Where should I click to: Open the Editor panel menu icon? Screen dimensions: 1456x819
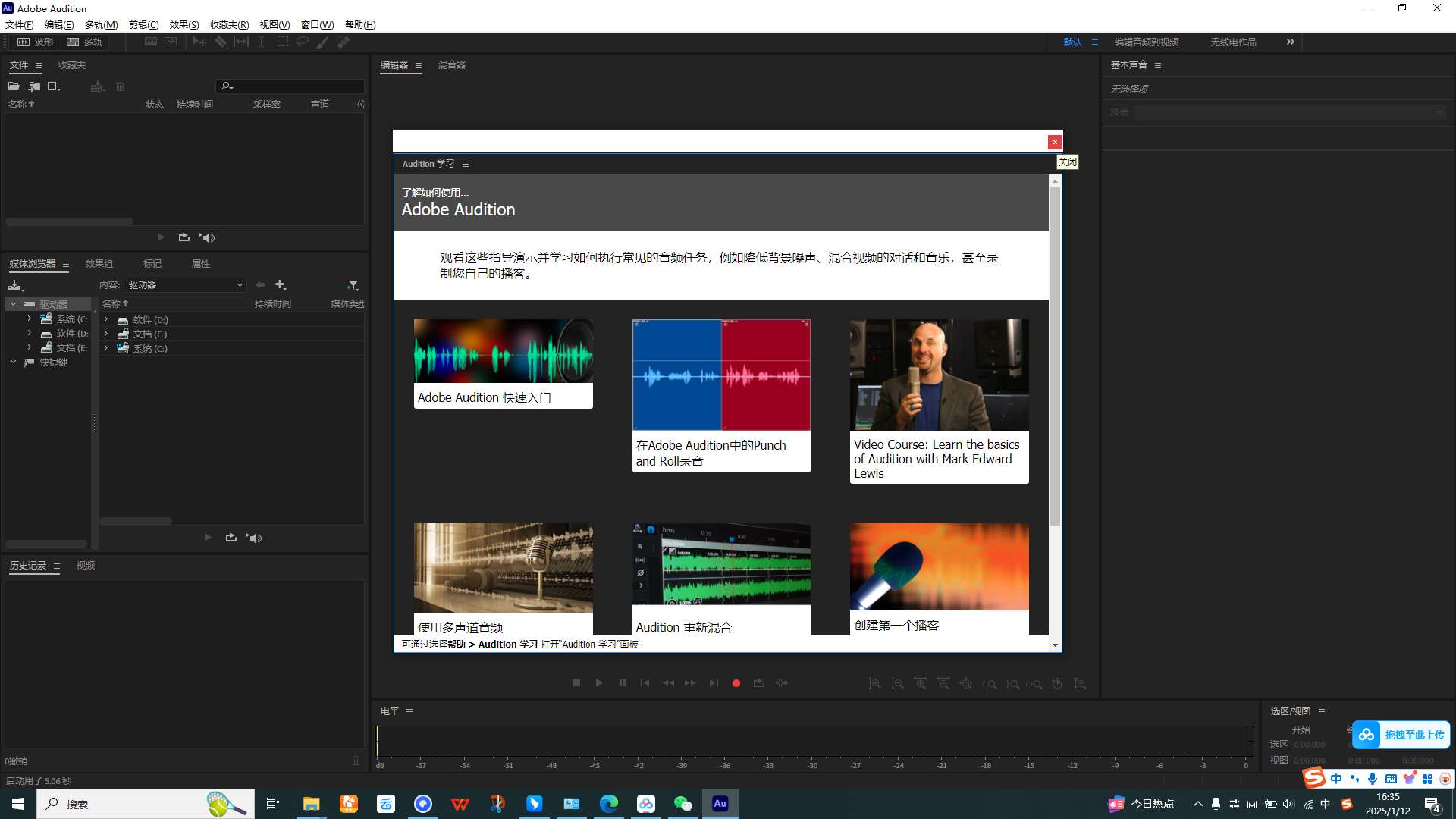[418, 66]
